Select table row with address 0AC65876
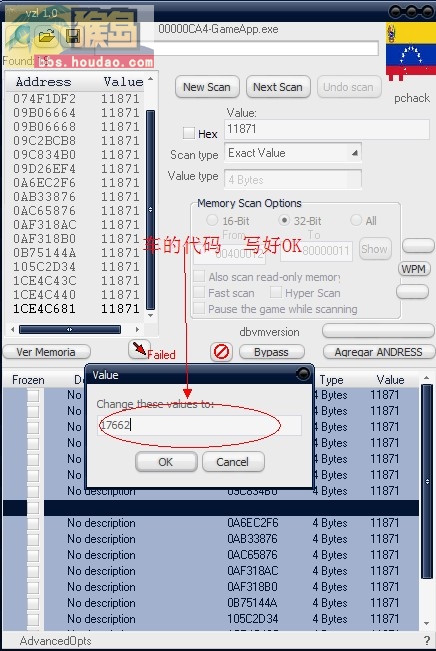Viewport: 436px width, 651px height. pyautogui.click(x=211, y=555)
